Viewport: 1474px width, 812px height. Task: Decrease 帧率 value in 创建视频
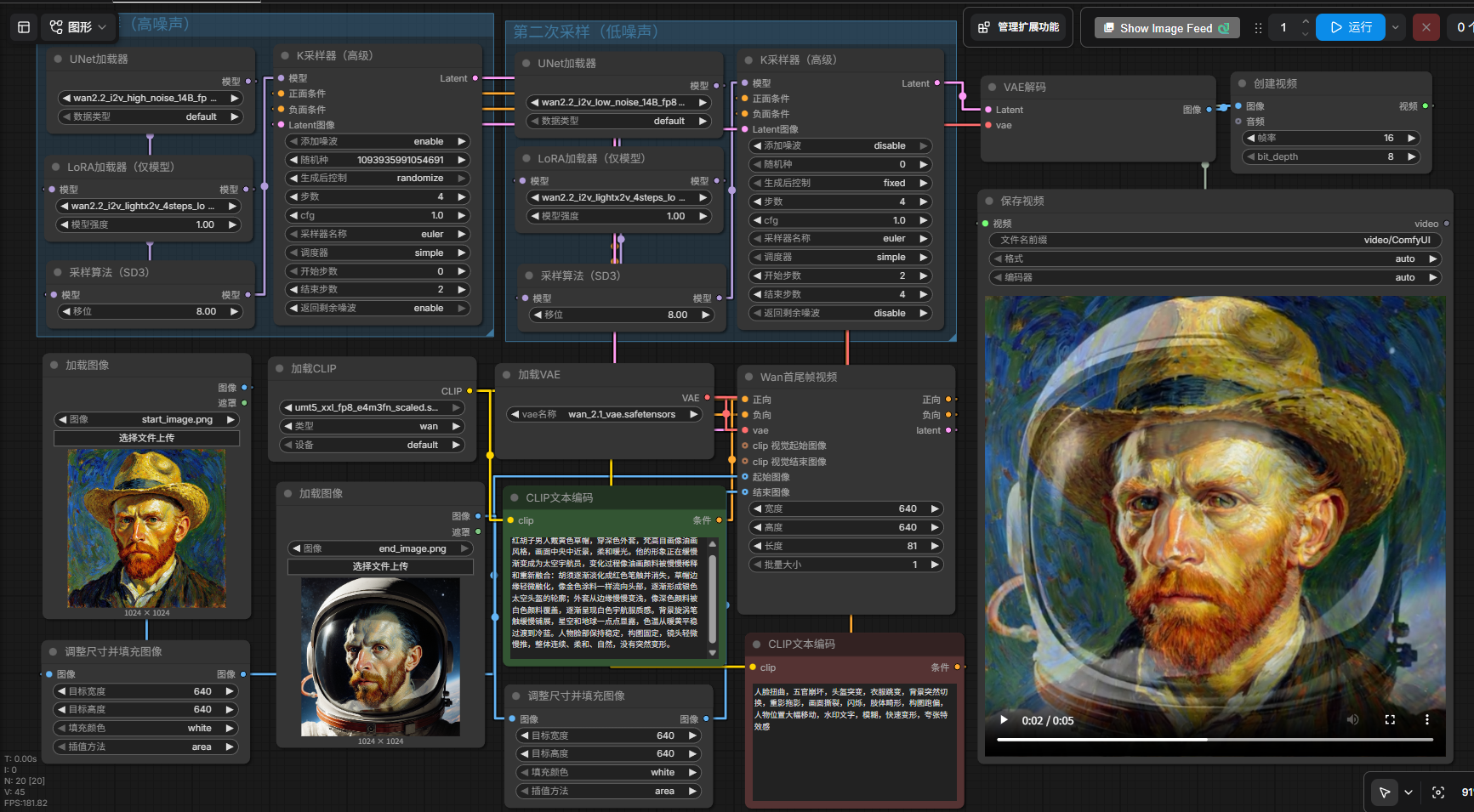click(x=1251, y=138)
